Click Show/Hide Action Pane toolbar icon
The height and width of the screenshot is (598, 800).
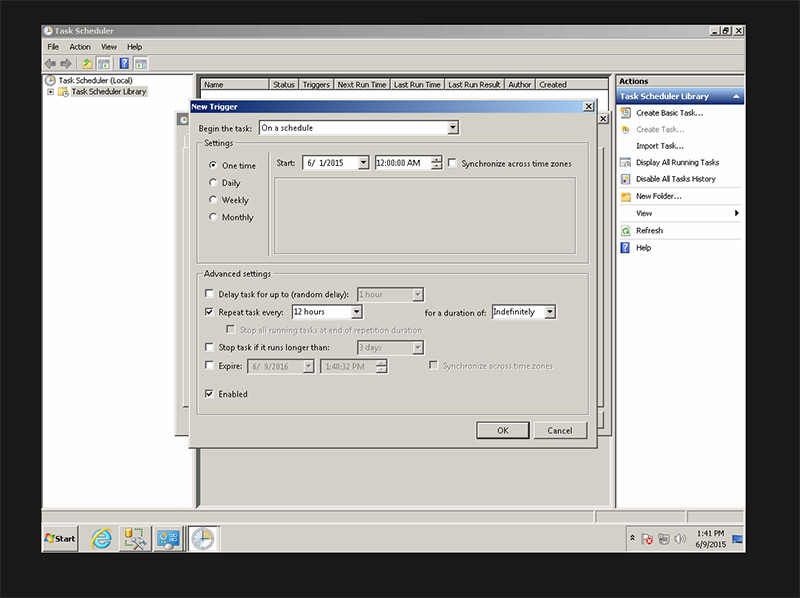tap(141, 63)
